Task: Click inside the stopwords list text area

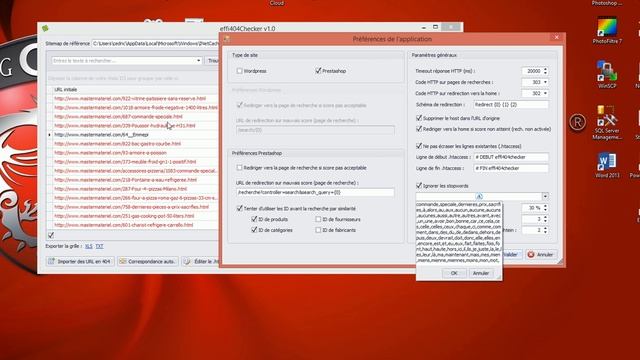Action: coord(458,232)
